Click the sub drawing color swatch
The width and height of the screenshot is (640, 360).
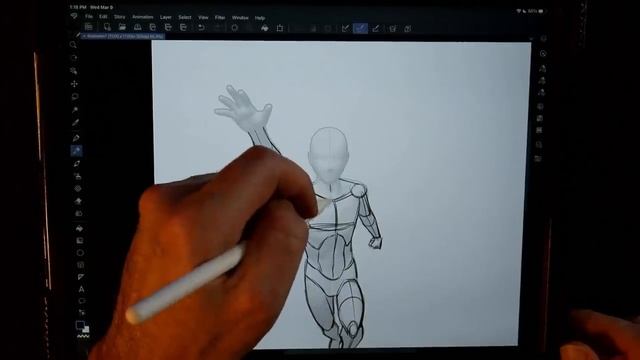[86, 329]
